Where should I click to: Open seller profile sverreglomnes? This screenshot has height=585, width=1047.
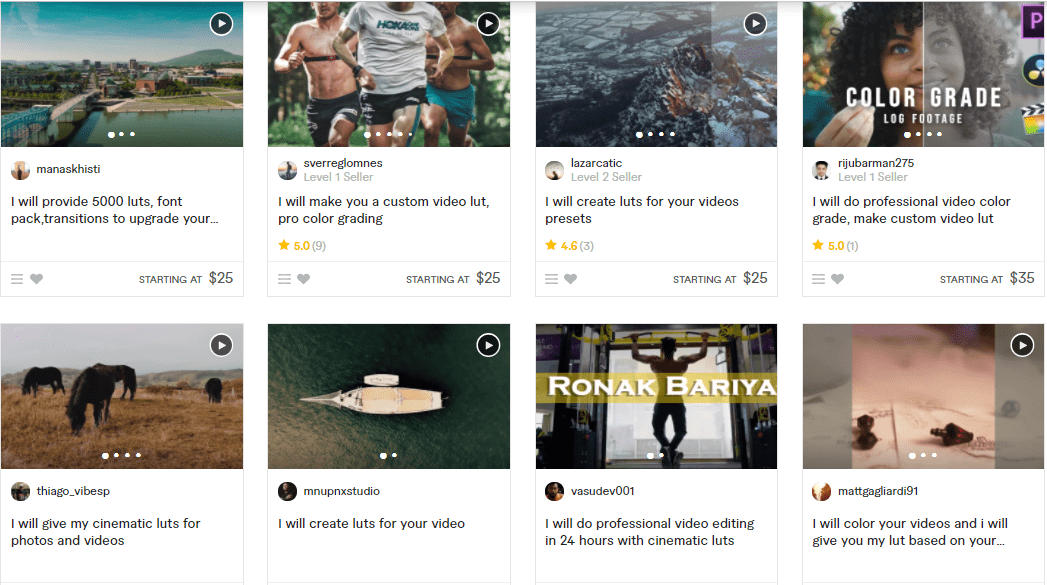(x=343, y=163)
